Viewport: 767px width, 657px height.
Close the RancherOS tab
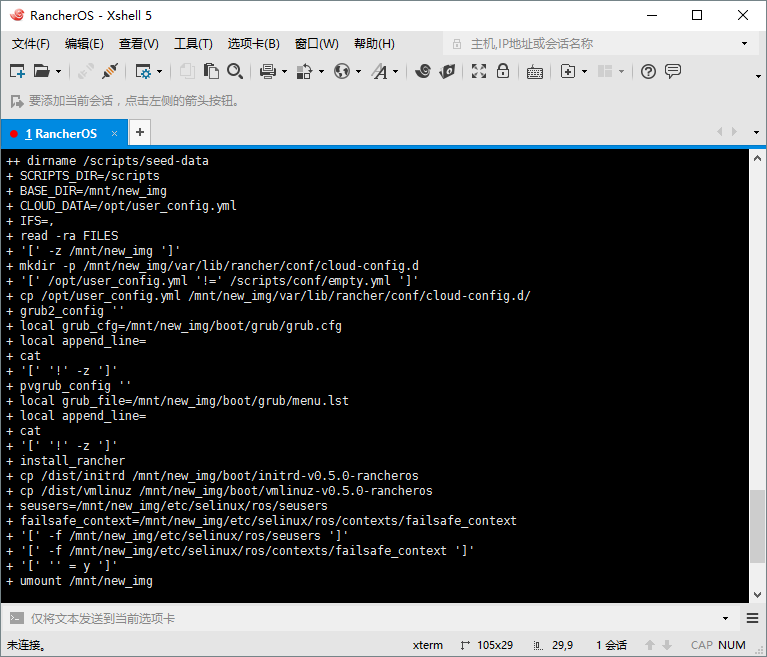(114, 134)
